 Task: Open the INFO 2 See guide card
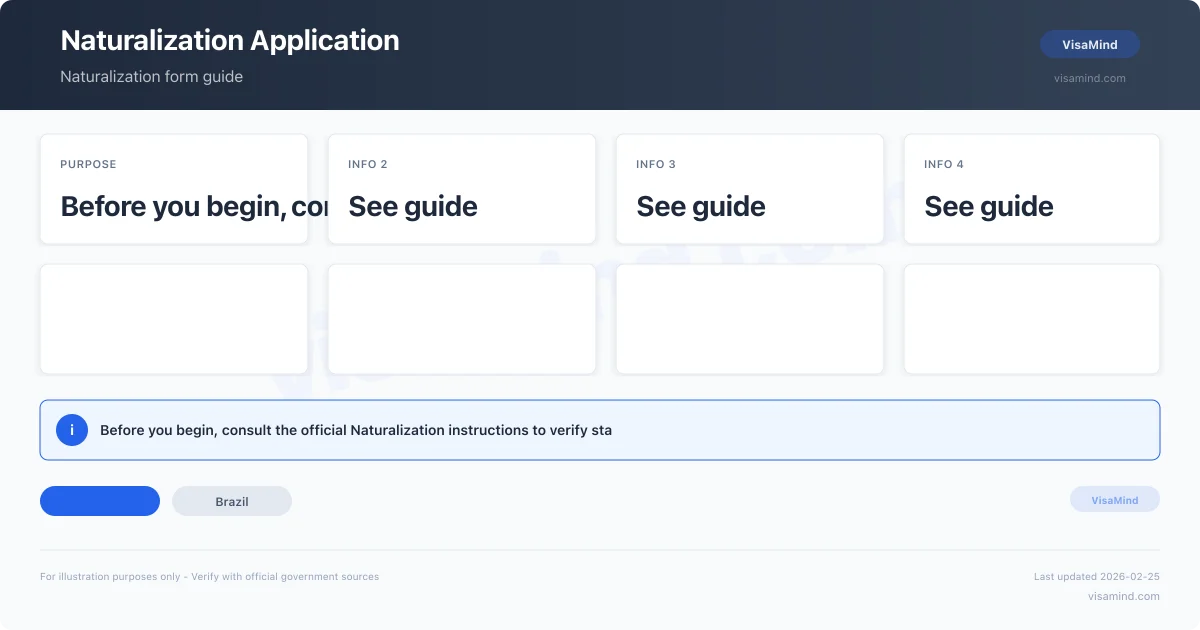pos(462,189)
